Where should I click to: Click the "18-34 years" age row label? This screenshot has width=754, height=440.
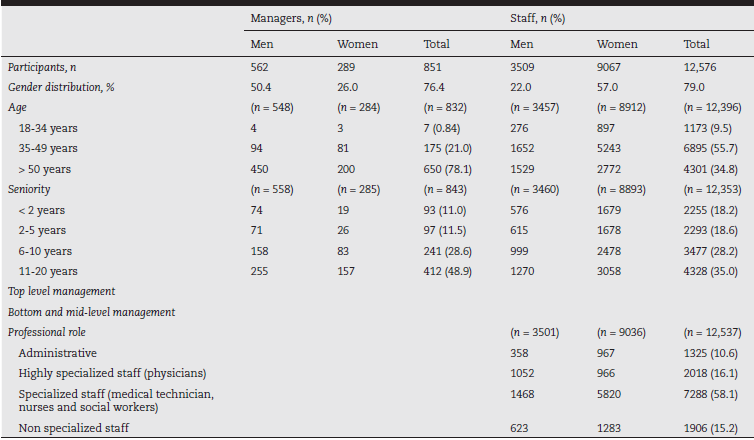[48, 127]
